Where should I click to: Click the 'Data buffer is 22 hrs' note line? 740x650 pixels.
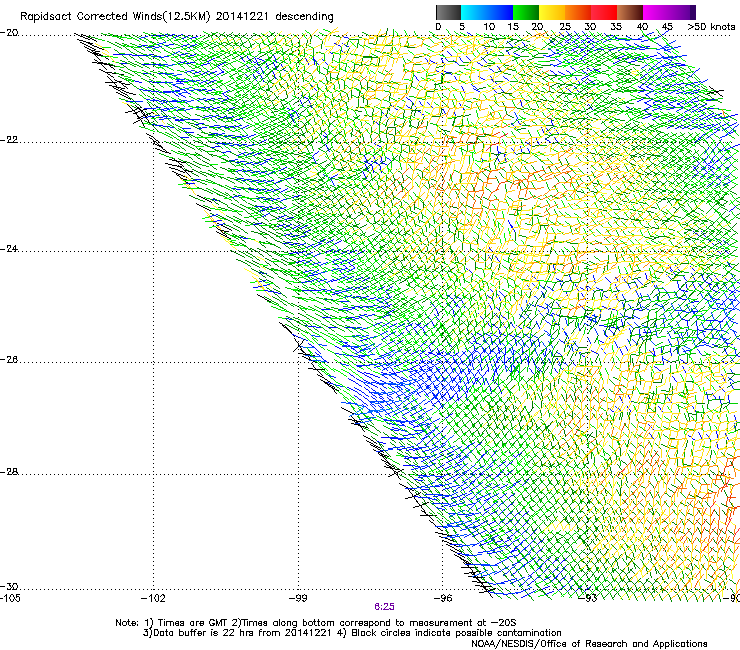tap(352, 633)
